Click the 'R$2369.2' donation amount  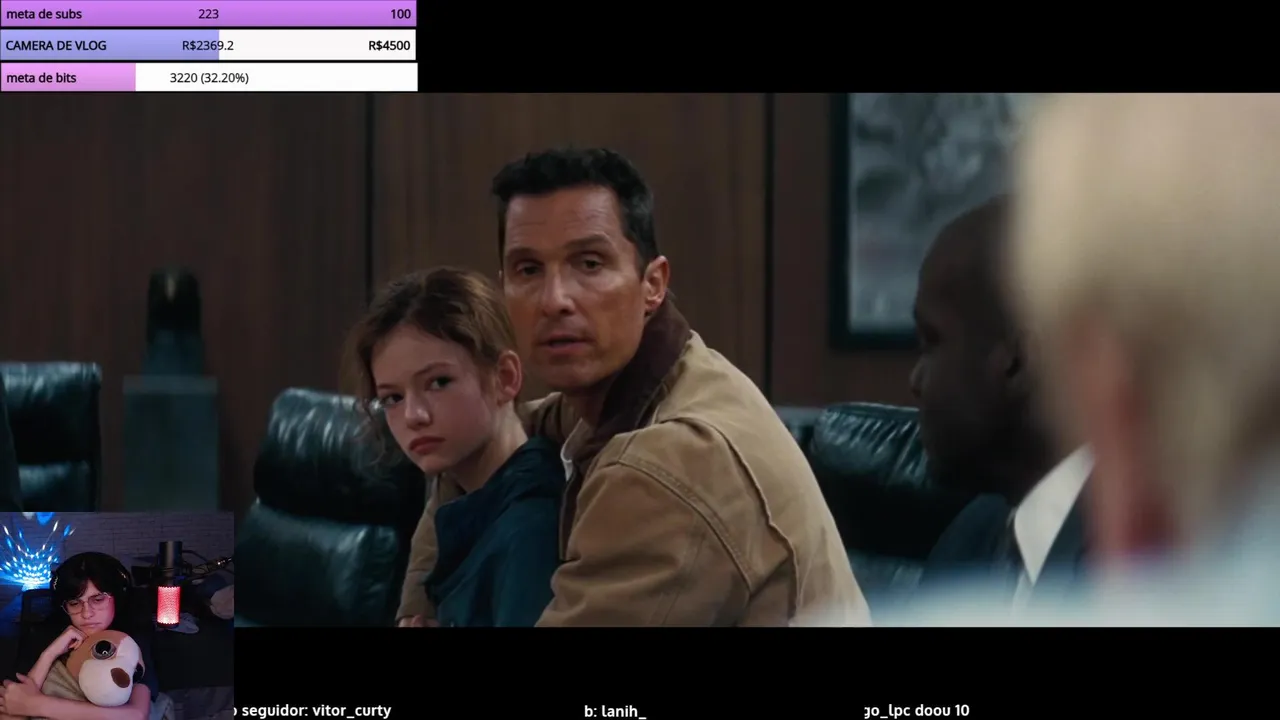point(208,45)
